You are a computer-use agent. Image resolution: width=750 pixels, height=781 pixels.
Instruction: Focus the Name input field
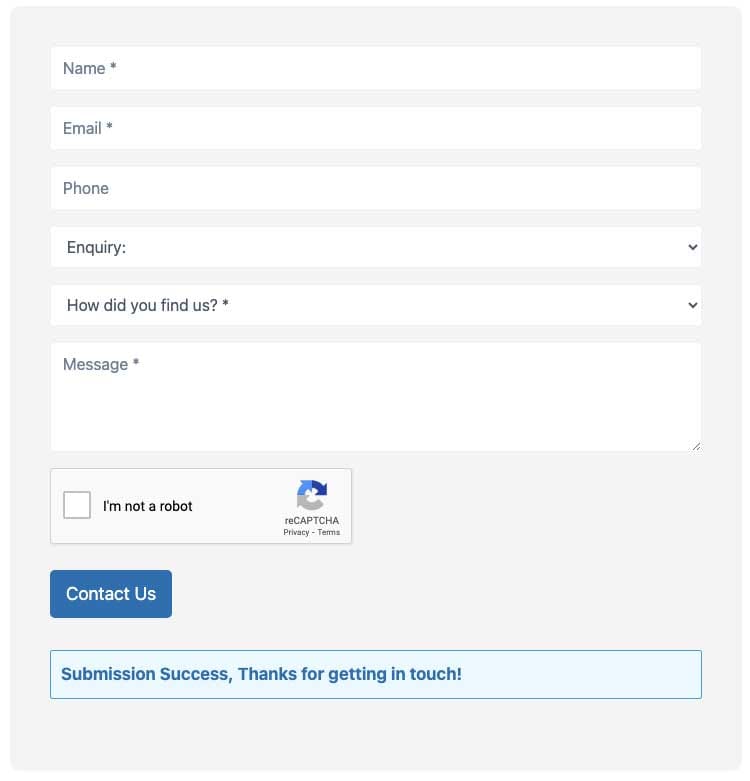pos(375,68)
